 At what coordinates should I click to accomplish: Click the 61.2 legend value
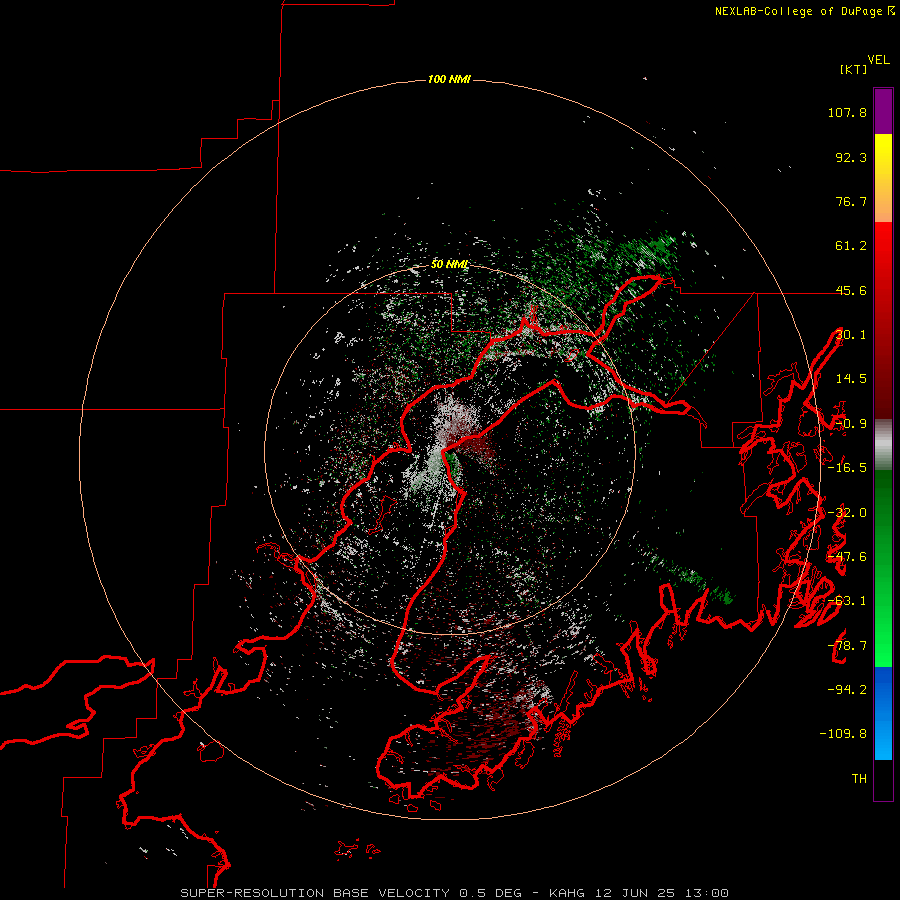(x=851, y=246)
